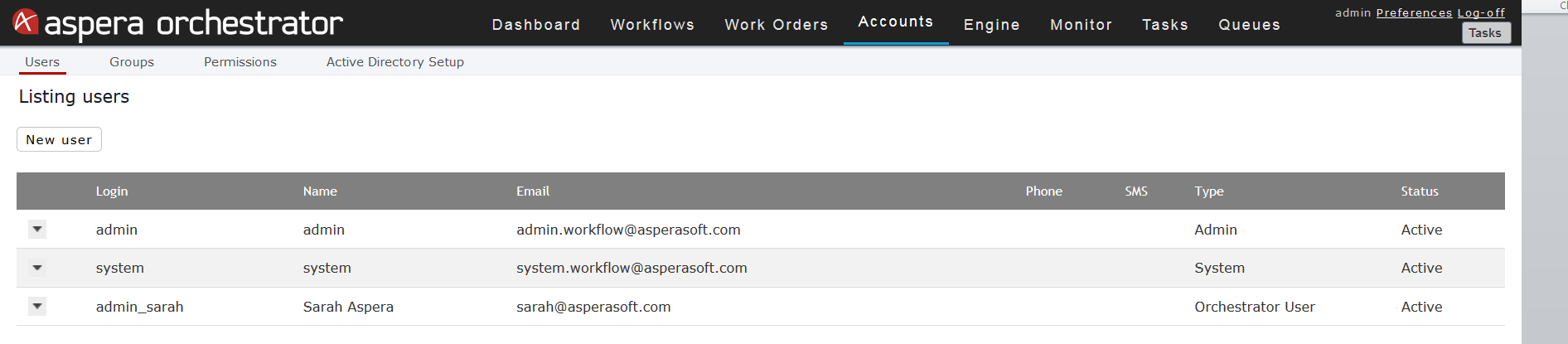Viewport: 1568px width, 344px height.
Task: Click the Type column header
Action: 1209,191
